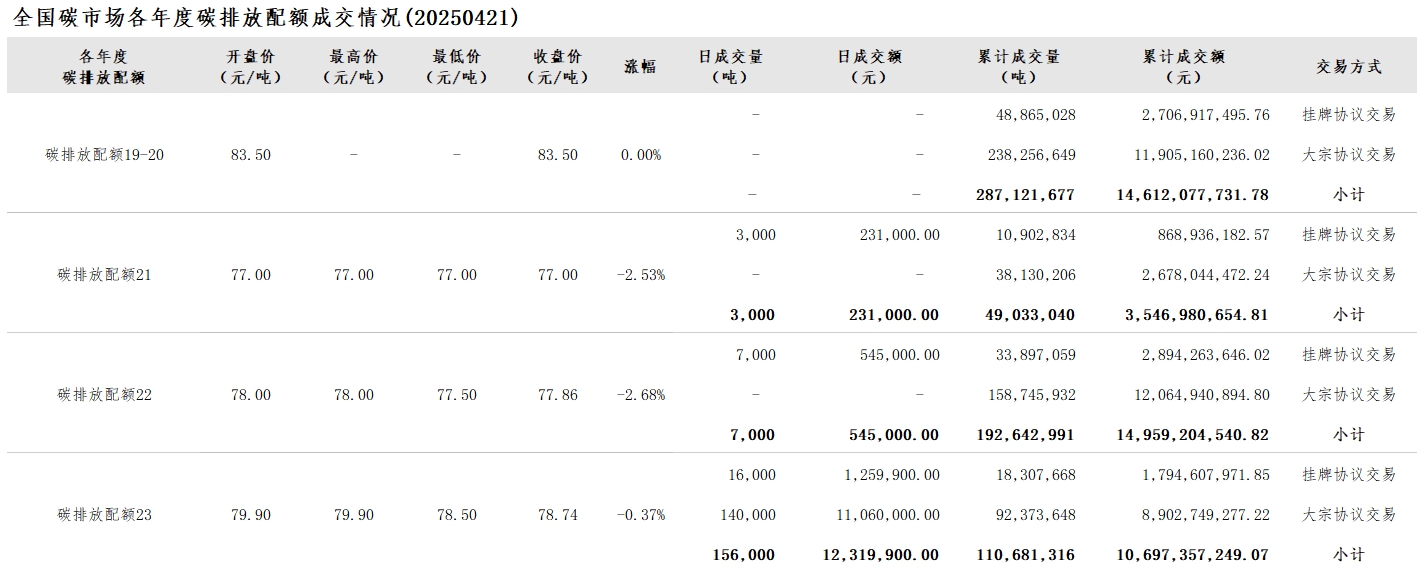Click the table title text with date 20250421
The image size is (1426, 582).
point(266,17)
